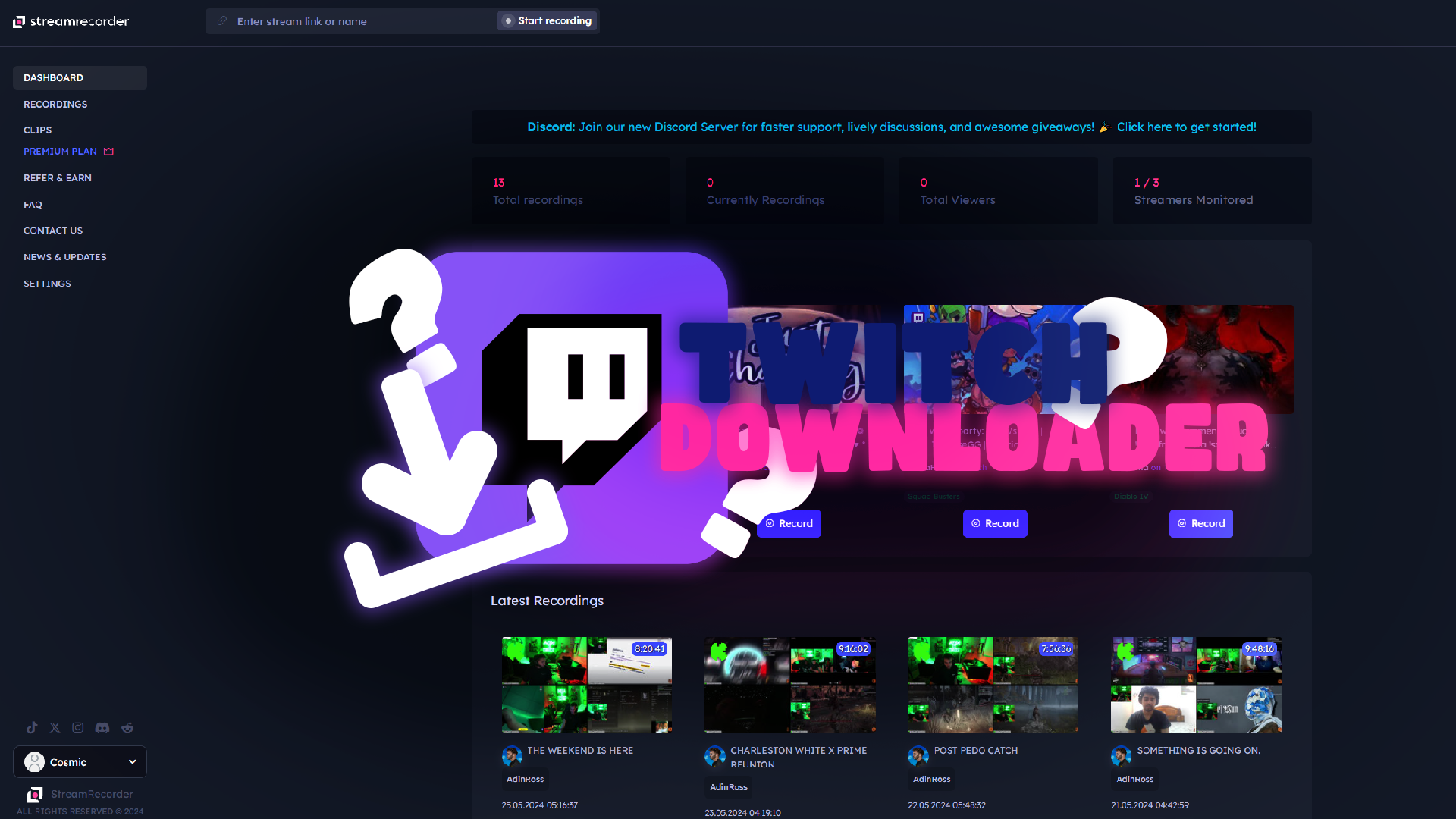Image resolution: width=1456 pixels, height=819 pixels.
Task: Click the leftmost Record button
Action: click(789, 523)
